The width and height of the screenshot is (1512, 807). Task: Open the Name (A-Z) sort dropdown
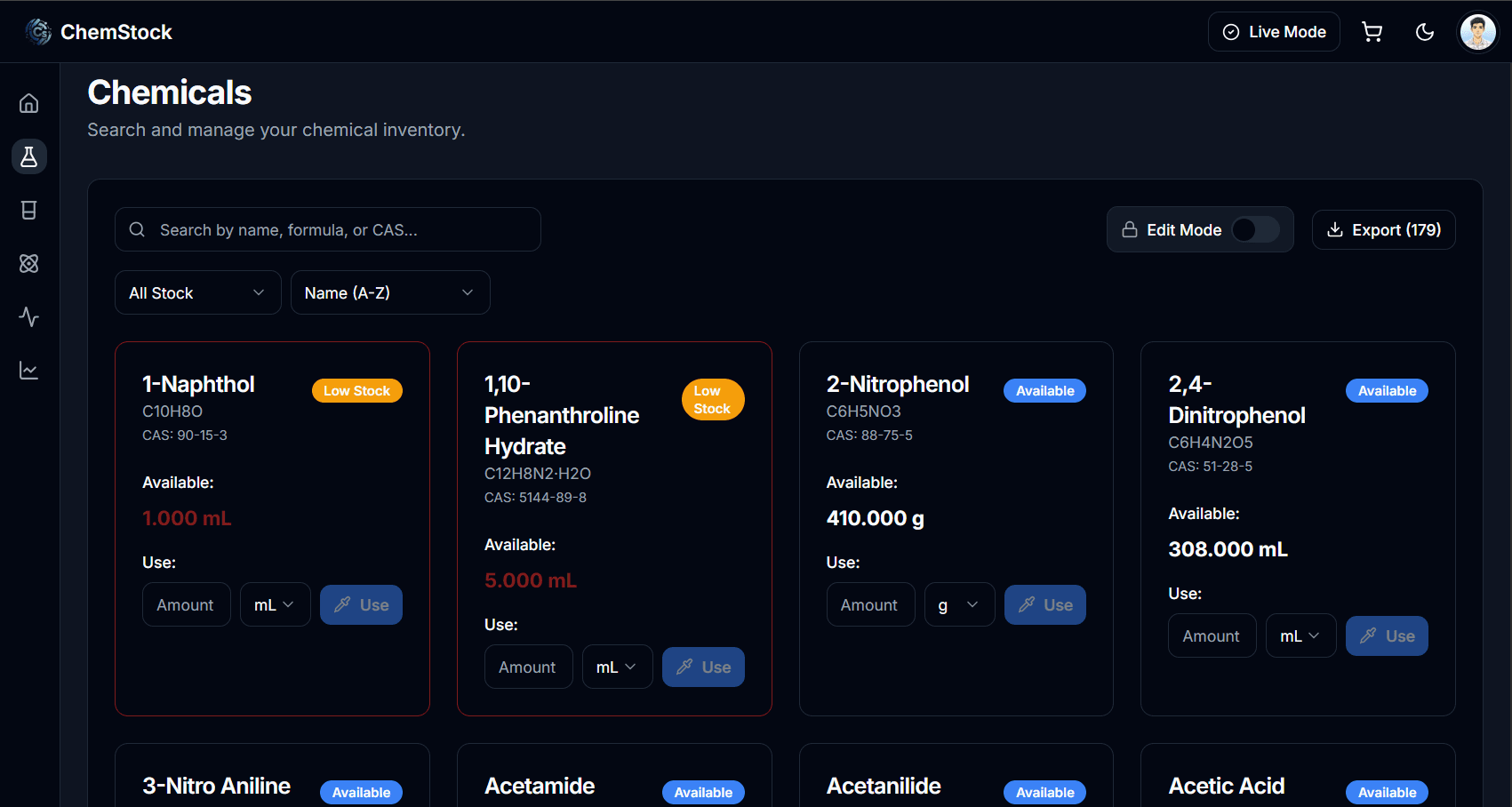[x=390, y=292]
